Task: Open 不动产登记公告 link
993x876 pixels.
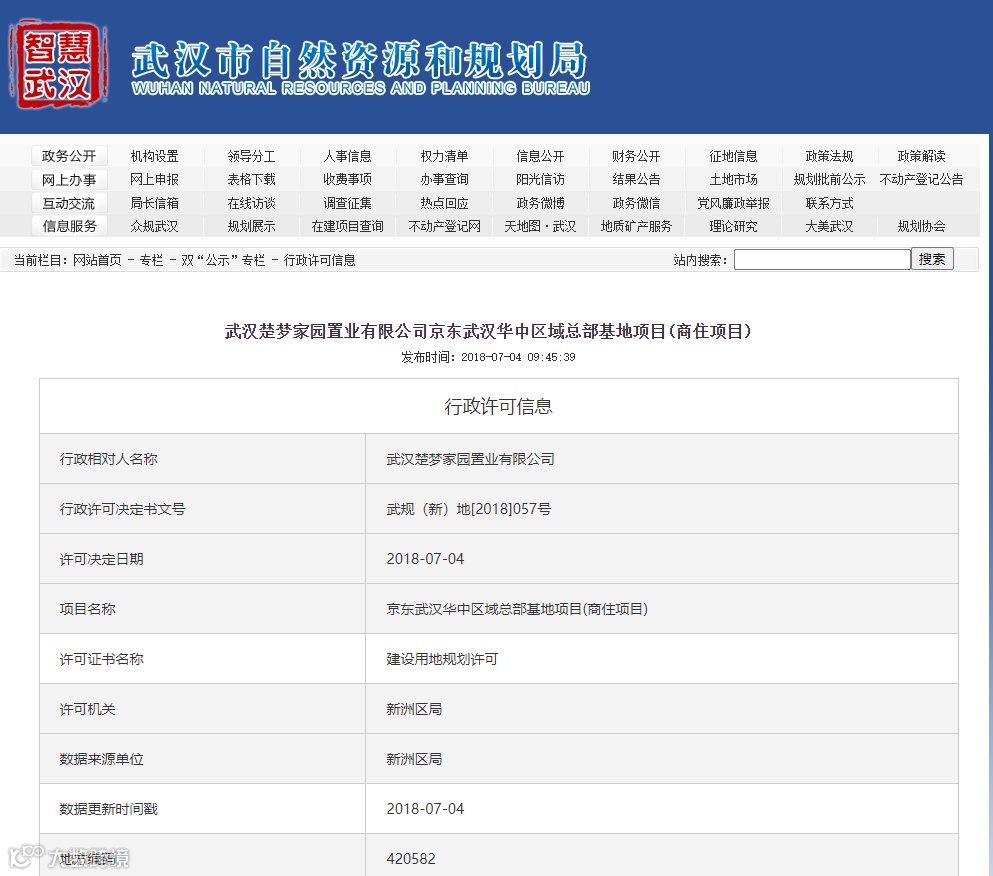Action: 921,179
